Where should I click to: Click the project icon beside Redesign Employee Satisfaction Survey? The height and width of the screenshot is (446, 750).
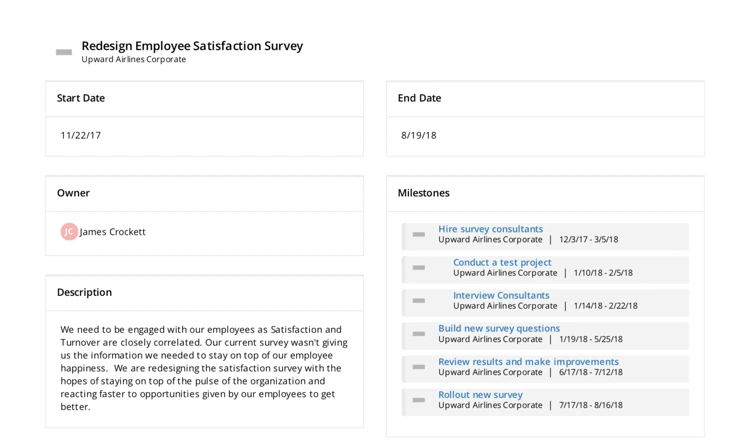(x=64, y=52)
